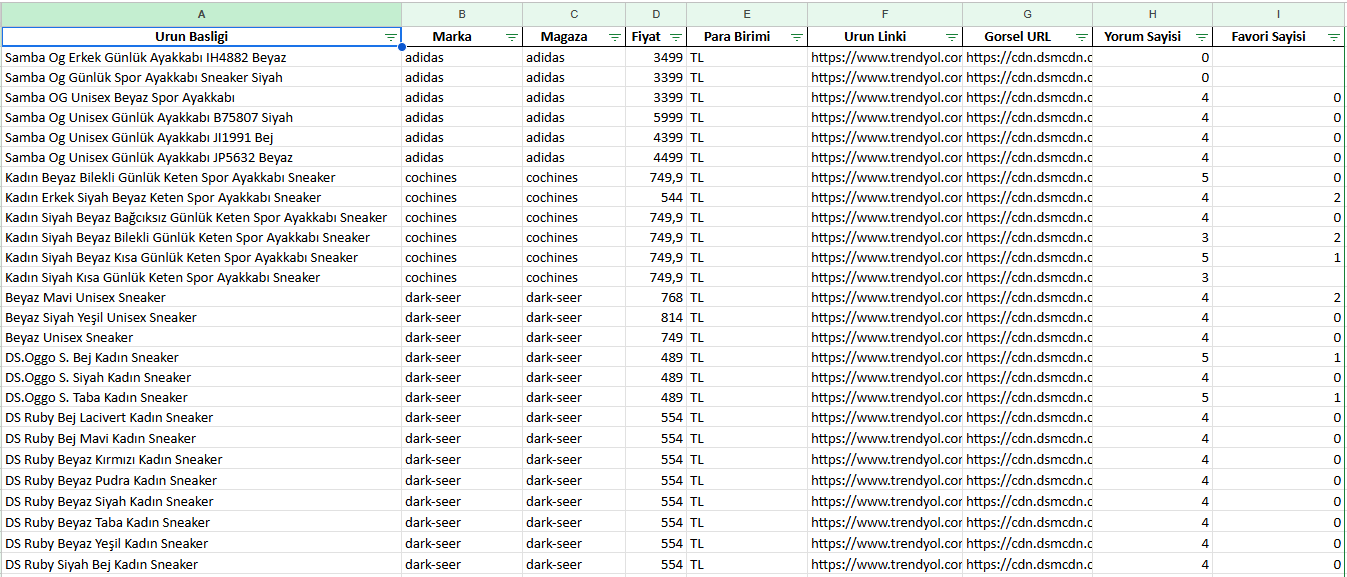The image size is (1347, 577).
Task: Select cell 'Samba Og Günlük Spor Ayakkabı Sneaker Siyah'
Action: click(x=202, y=77)
